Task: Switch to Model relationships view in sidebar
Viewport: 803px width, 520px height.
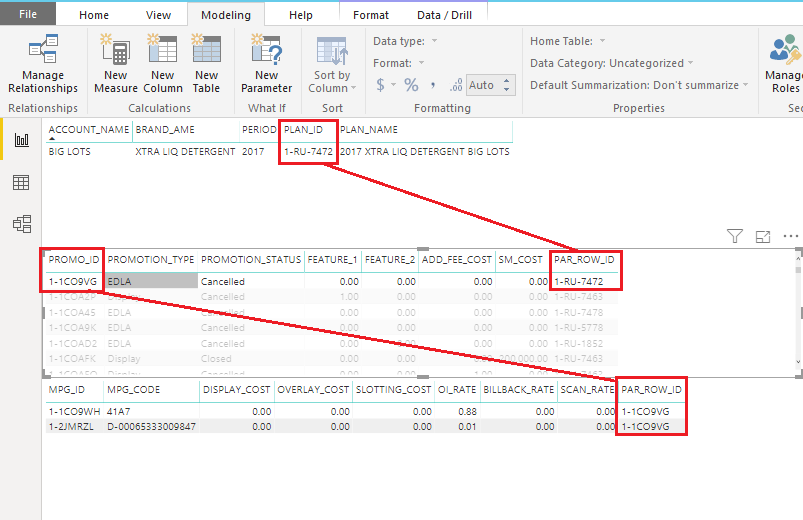Action: point(22,224)
